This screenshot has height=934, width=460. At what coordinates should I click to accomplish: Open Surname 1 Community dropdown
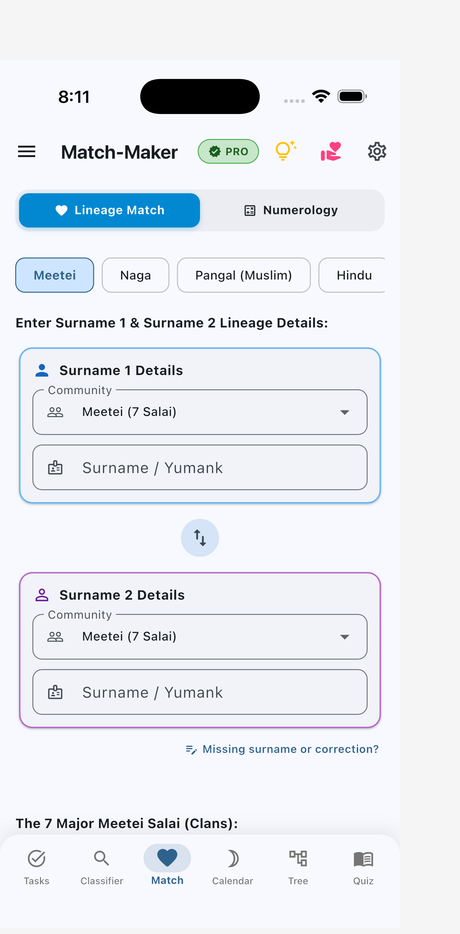(200, 412)
